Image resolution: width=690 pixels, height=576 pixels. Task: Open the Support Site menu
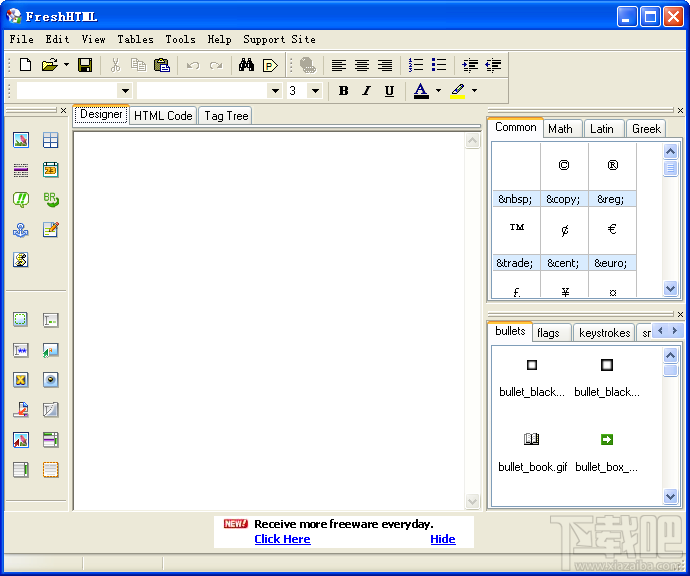279,39
